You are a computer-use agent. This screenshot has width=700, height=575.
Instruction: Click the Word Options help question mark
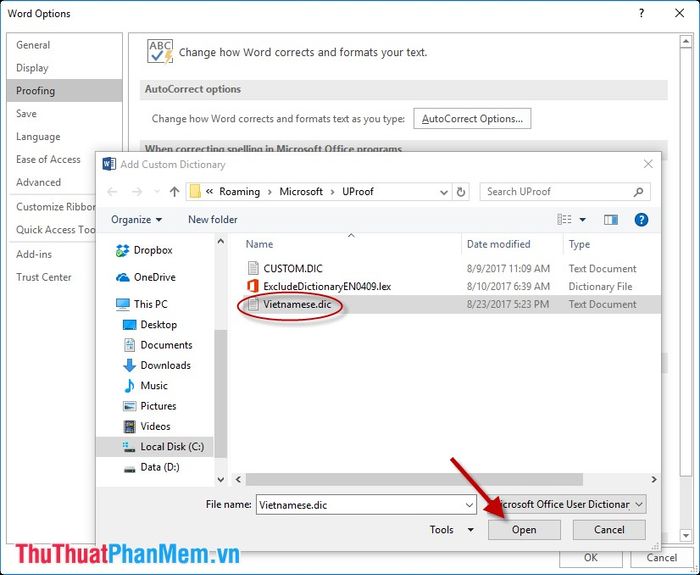[x=642, y=13]
